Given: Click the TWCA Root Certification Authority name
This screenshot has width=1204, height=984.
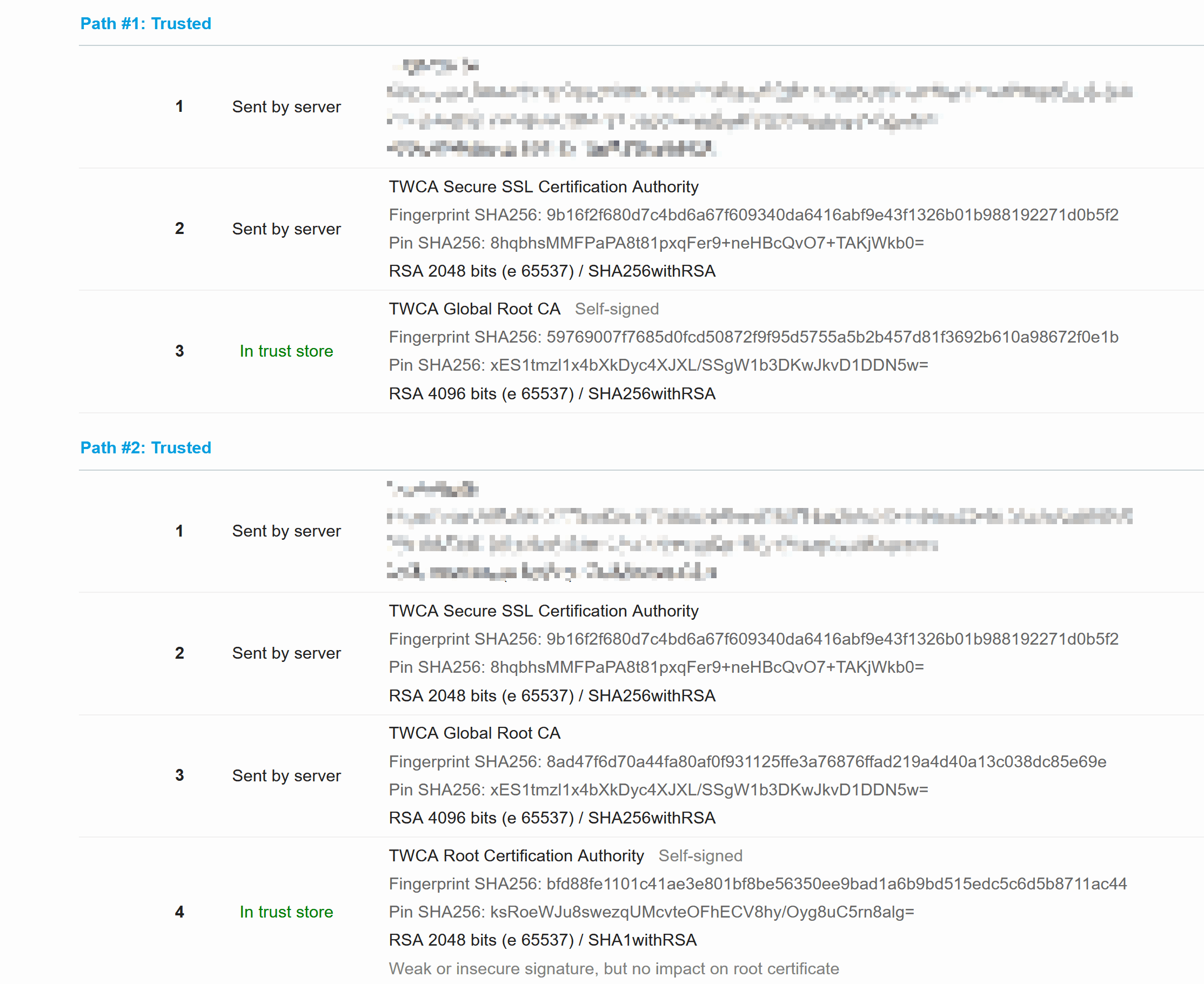Looking at the screenshot, I should pos(516,855).
